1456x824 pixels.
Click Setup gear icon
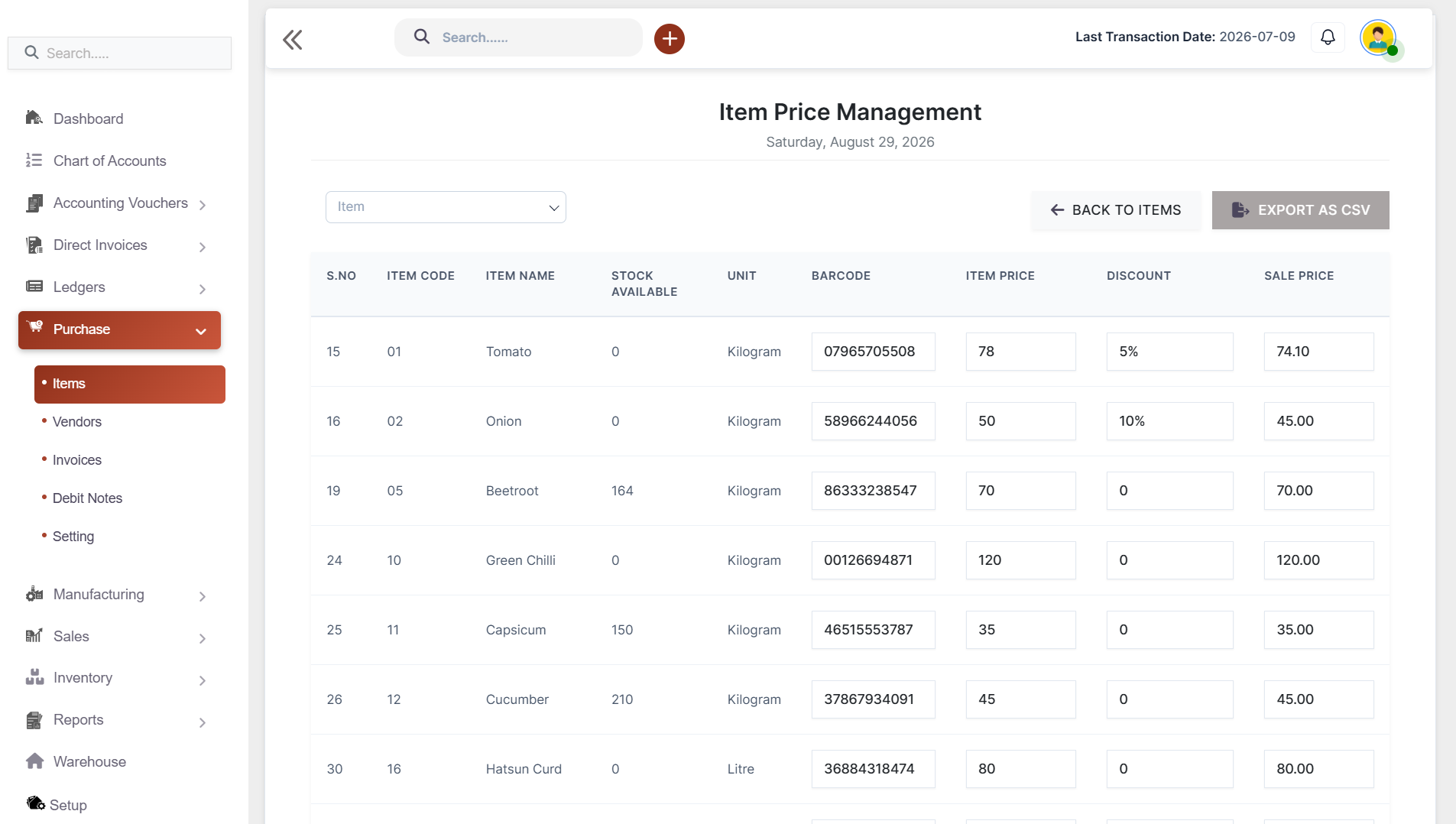click(35, 803)
